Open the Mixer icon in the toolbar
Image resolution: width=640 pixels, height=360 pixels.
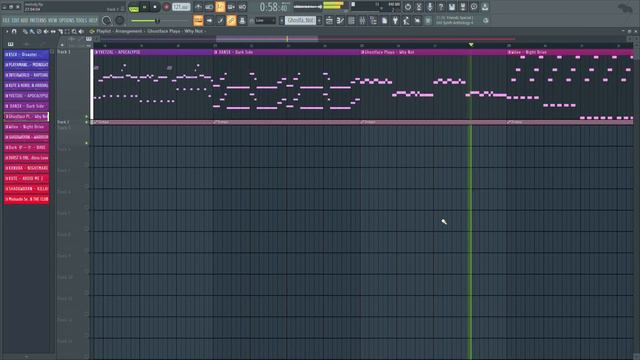click(362, 20)
